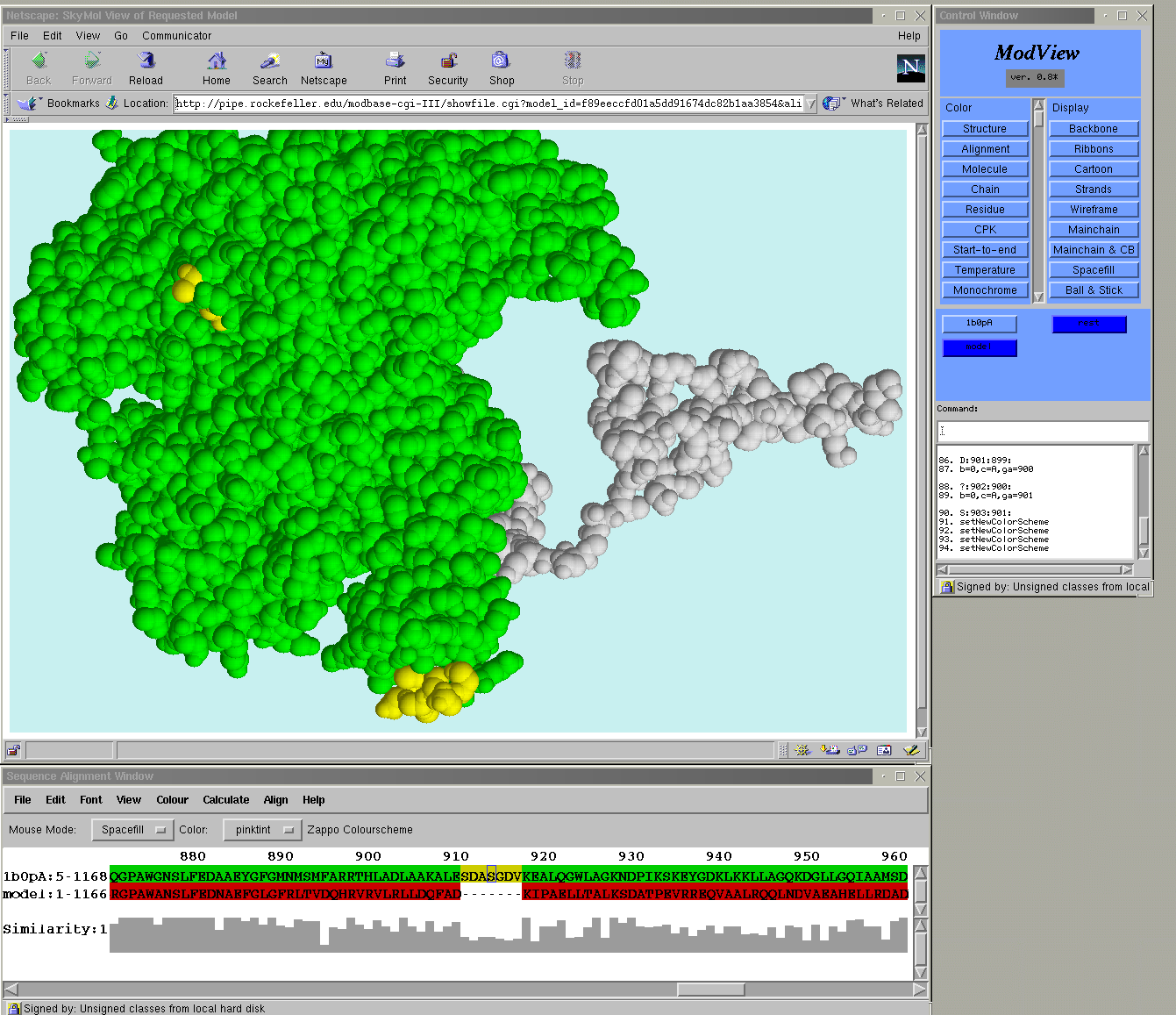Open the Security padlock icon
The width and height of the screenshot is (1176, 1015).
click(448, 61)
